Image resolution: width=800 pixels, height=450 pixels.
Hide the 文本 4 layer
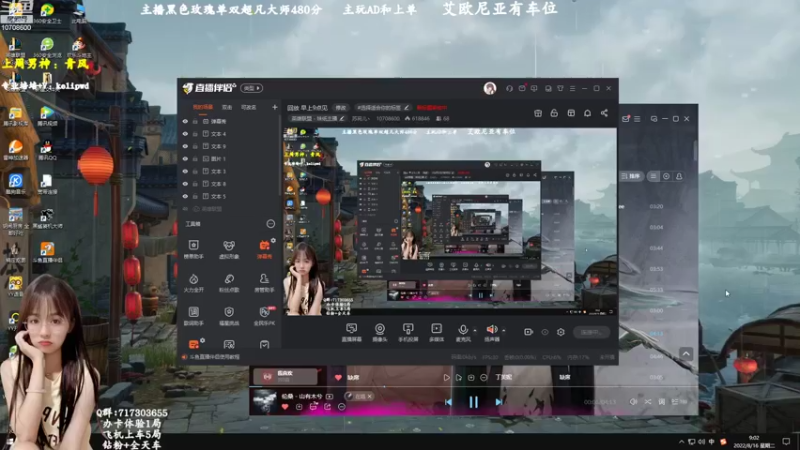(185, 134)
